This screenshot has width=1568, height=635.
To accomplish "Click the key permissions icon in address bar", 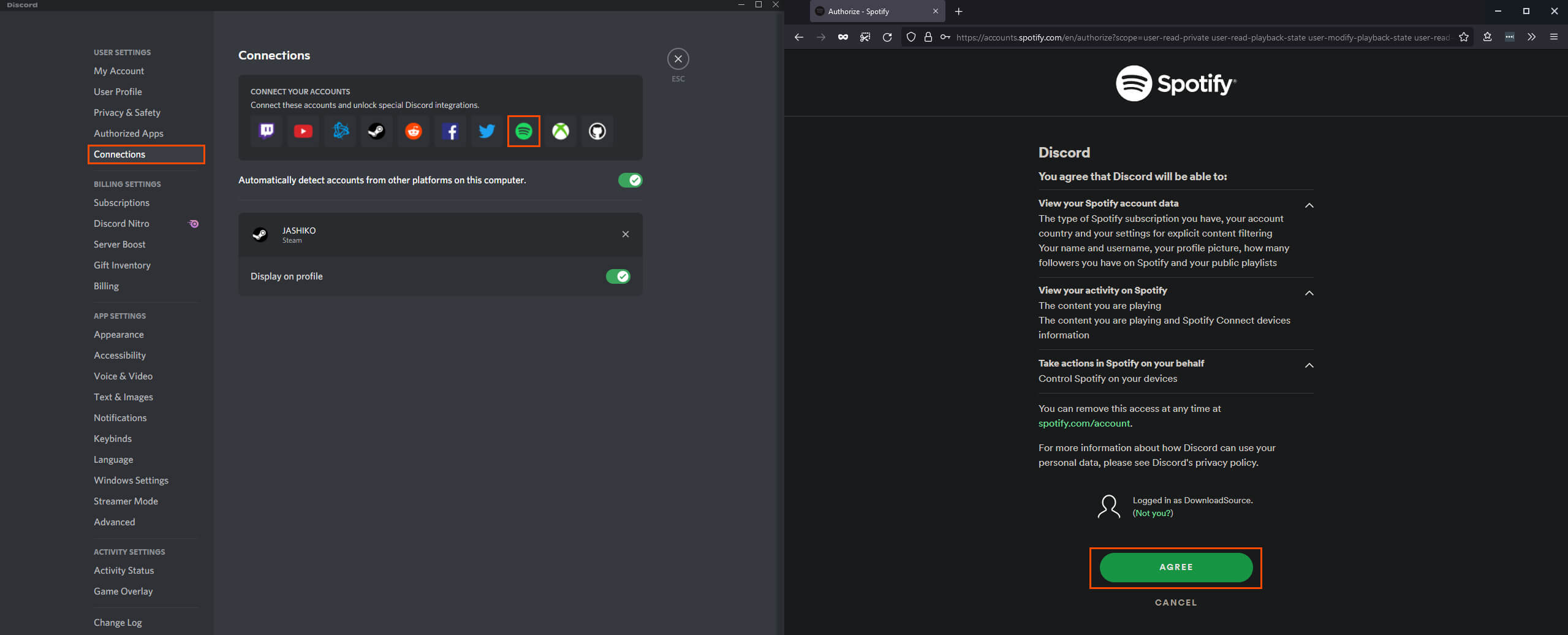I will pos(945,37).
